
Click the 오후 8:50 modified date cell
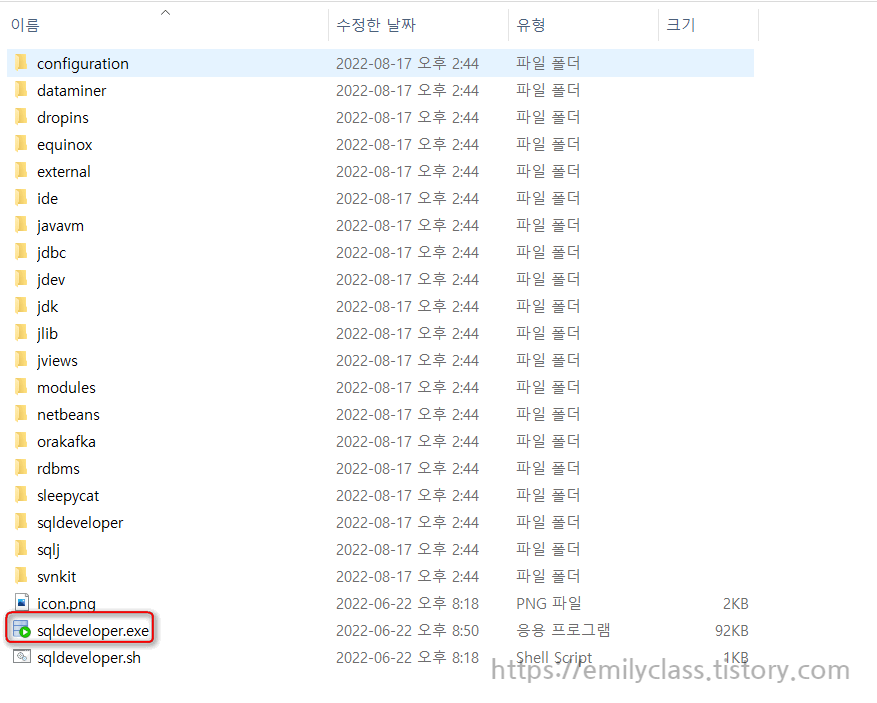point(407,631)
